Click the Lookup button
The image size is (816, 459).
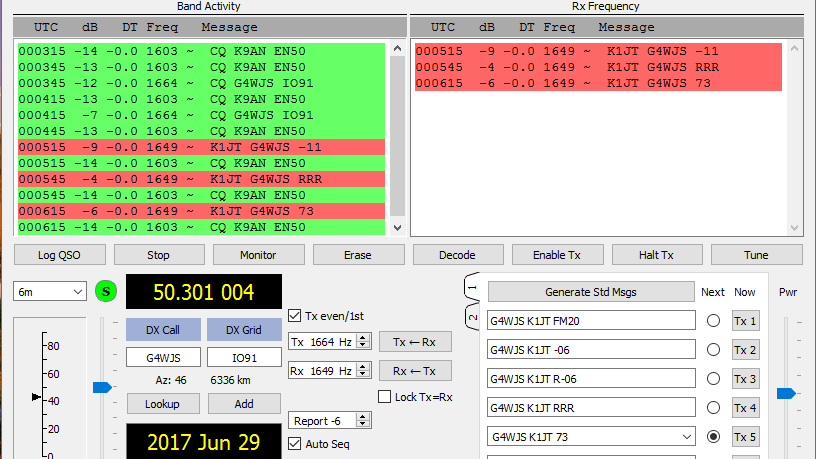163,404
